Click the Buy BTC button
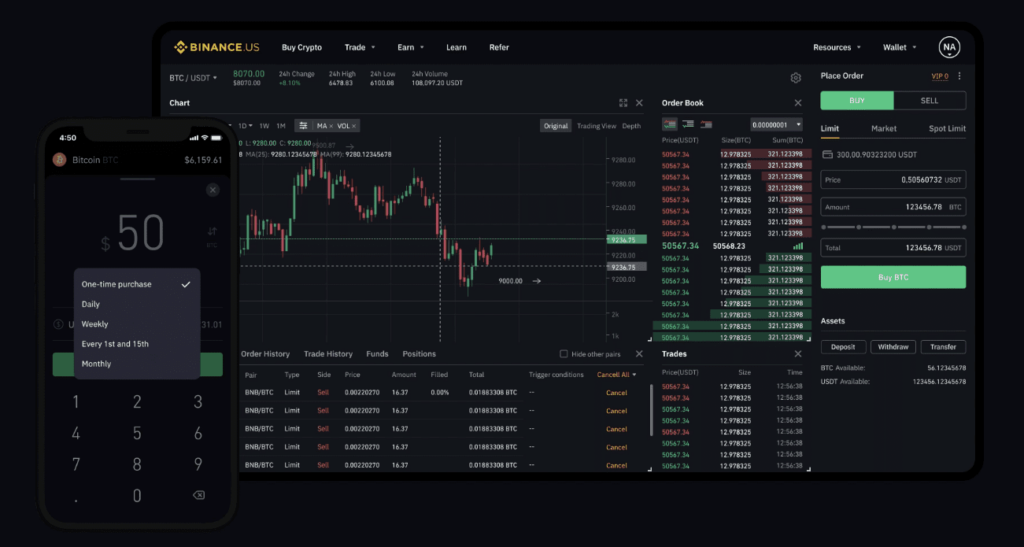Screen dimensions: 1024x547 tap(893, 277)
